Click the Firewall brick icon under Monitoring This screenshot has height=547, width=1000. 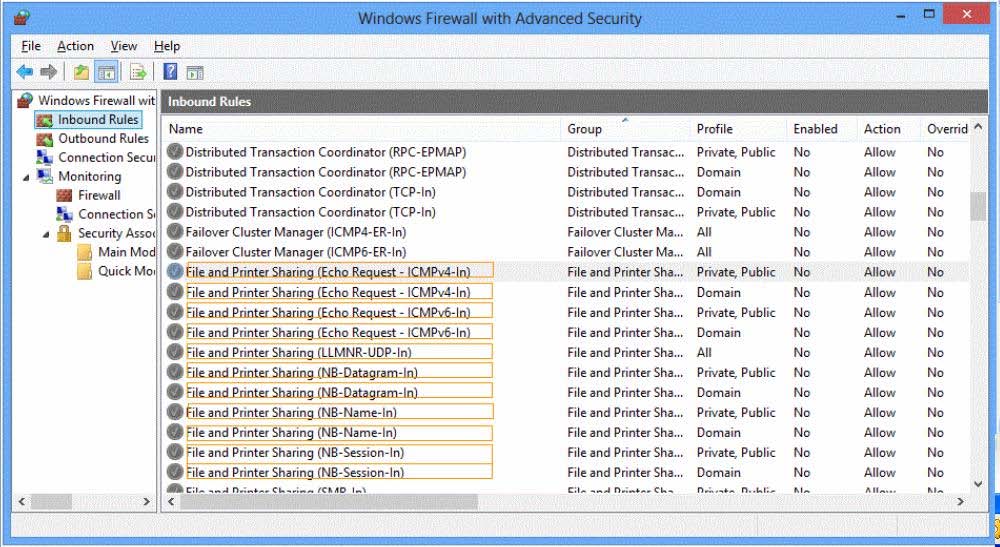(x=64, y=195)
